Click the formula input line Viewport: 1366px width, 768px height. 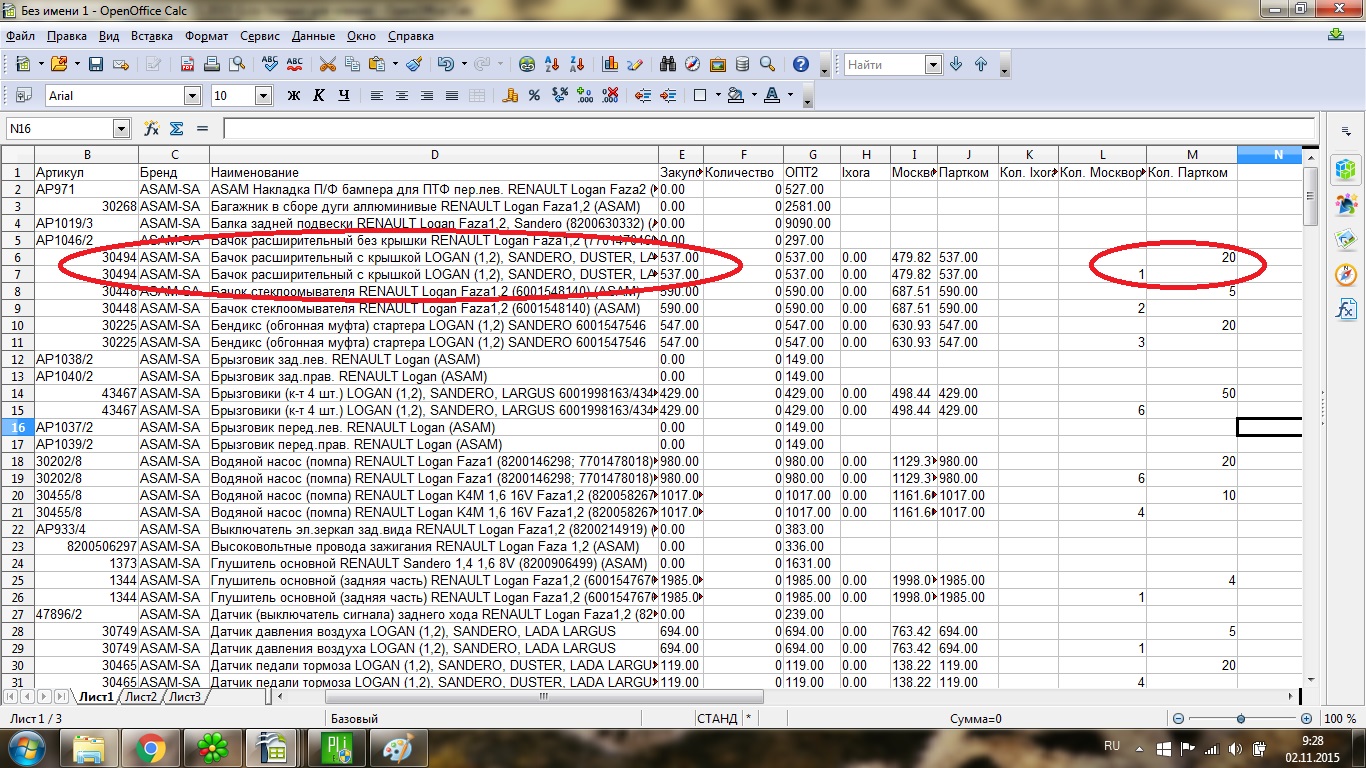769,128
